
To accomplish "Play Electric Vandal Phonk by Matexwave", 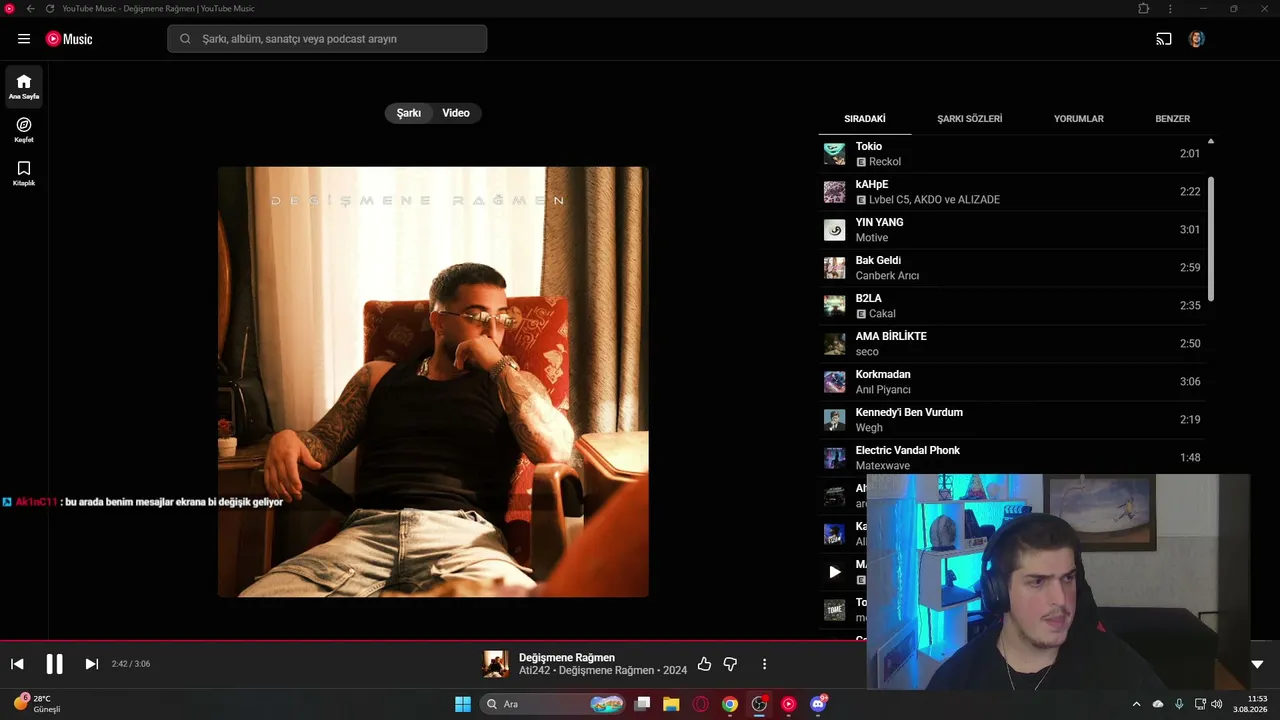I will pyautogui.click(x=1012, y=458).
